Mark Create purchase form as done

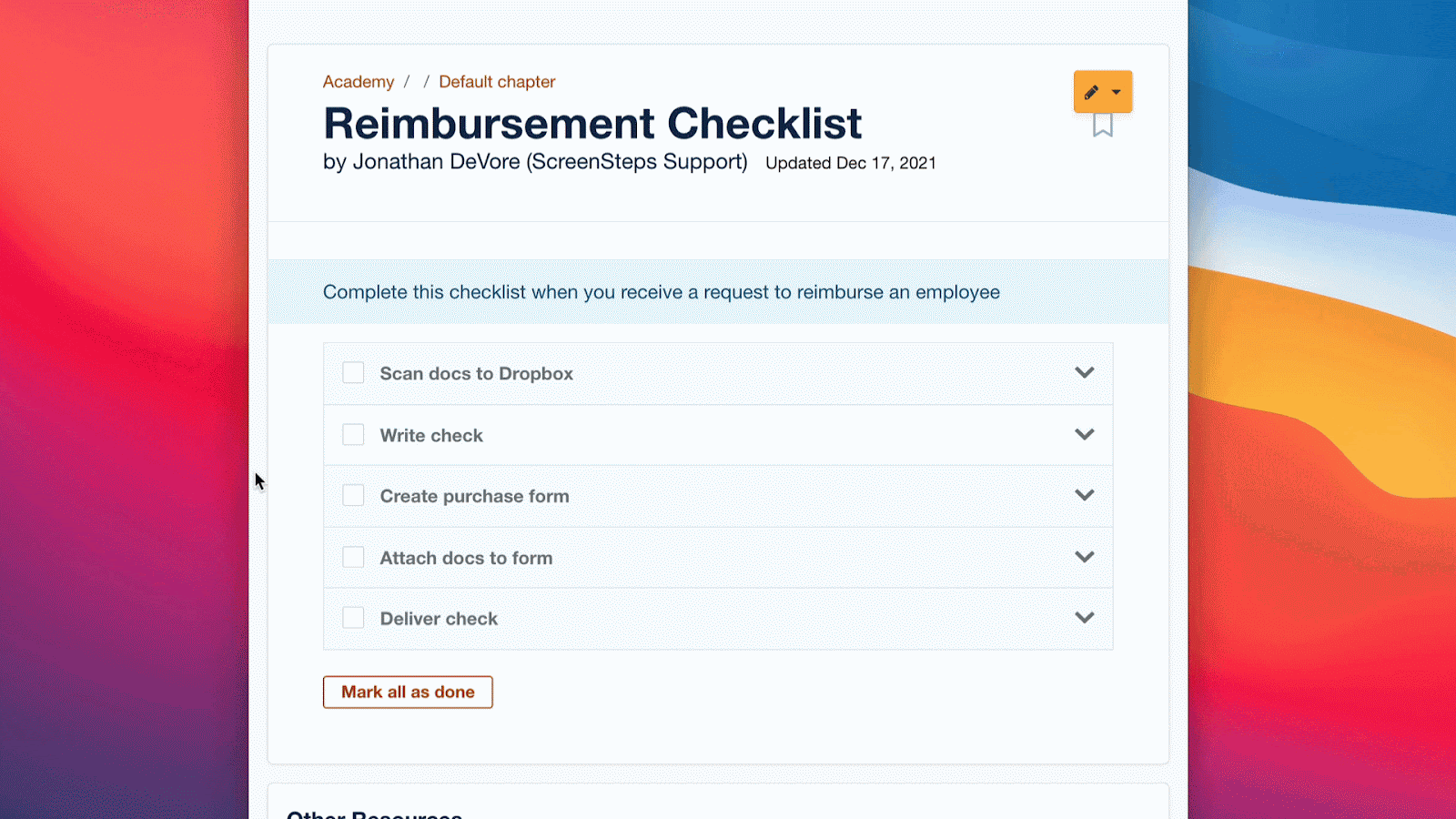pos(353,496)
